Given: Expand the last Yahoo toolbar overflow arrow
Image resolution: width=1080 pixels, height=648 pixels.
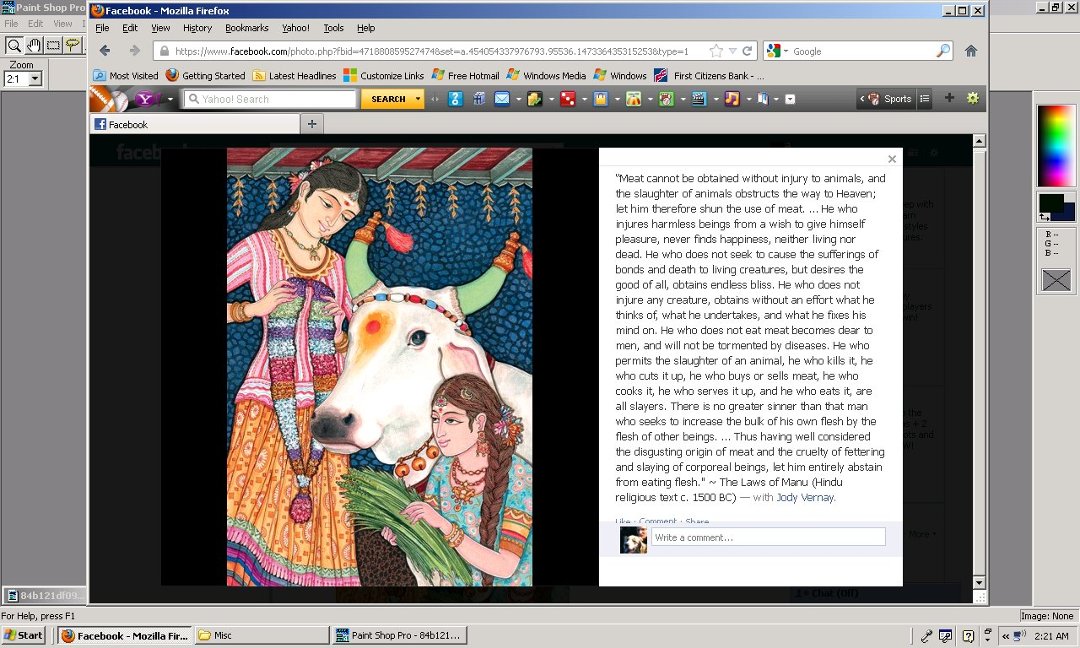Looking at the screenshot, I should (790, 99).
